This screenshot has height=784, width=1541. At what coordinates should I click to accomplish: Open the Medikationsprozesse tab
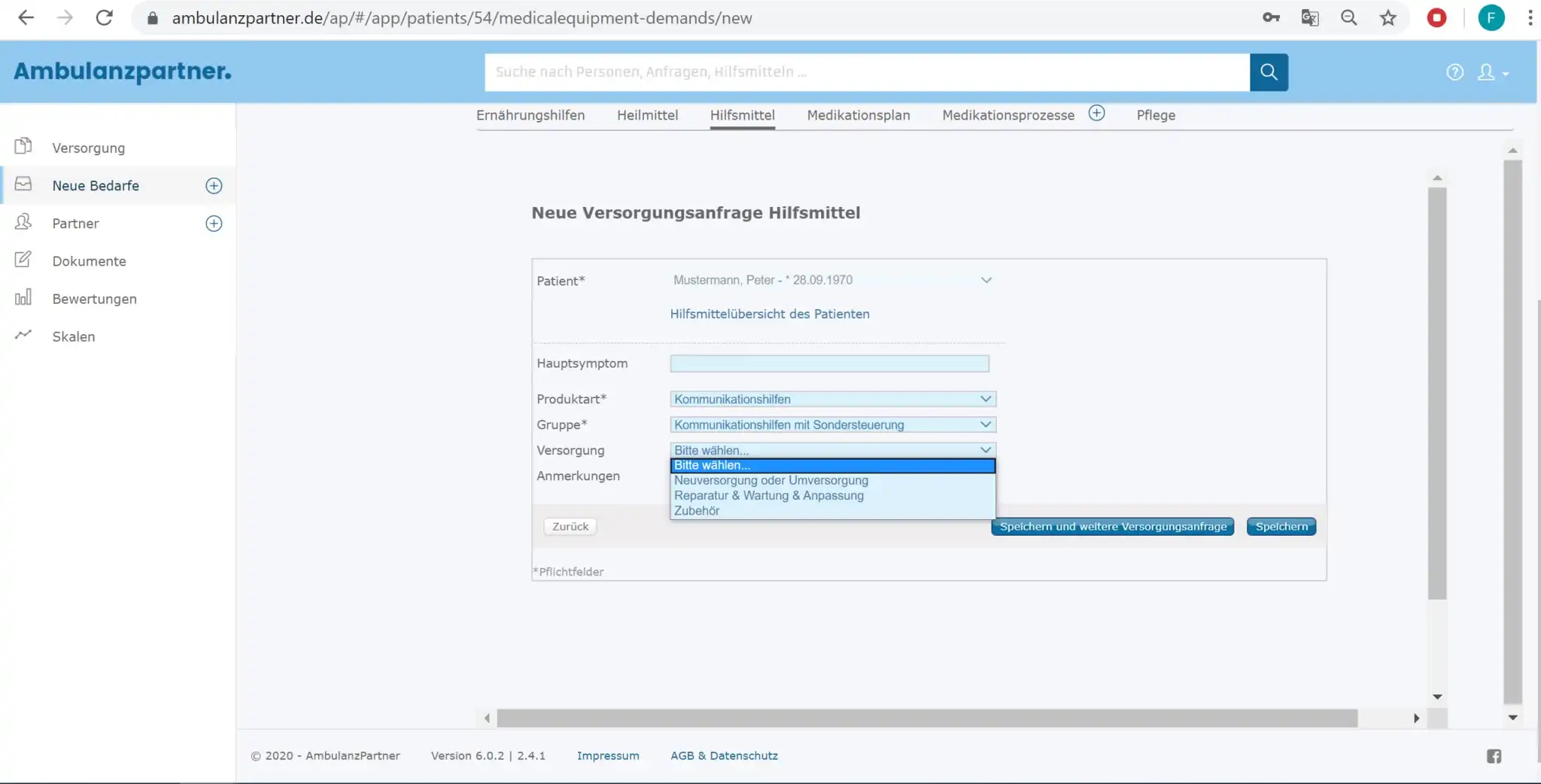click(1008, 115)
